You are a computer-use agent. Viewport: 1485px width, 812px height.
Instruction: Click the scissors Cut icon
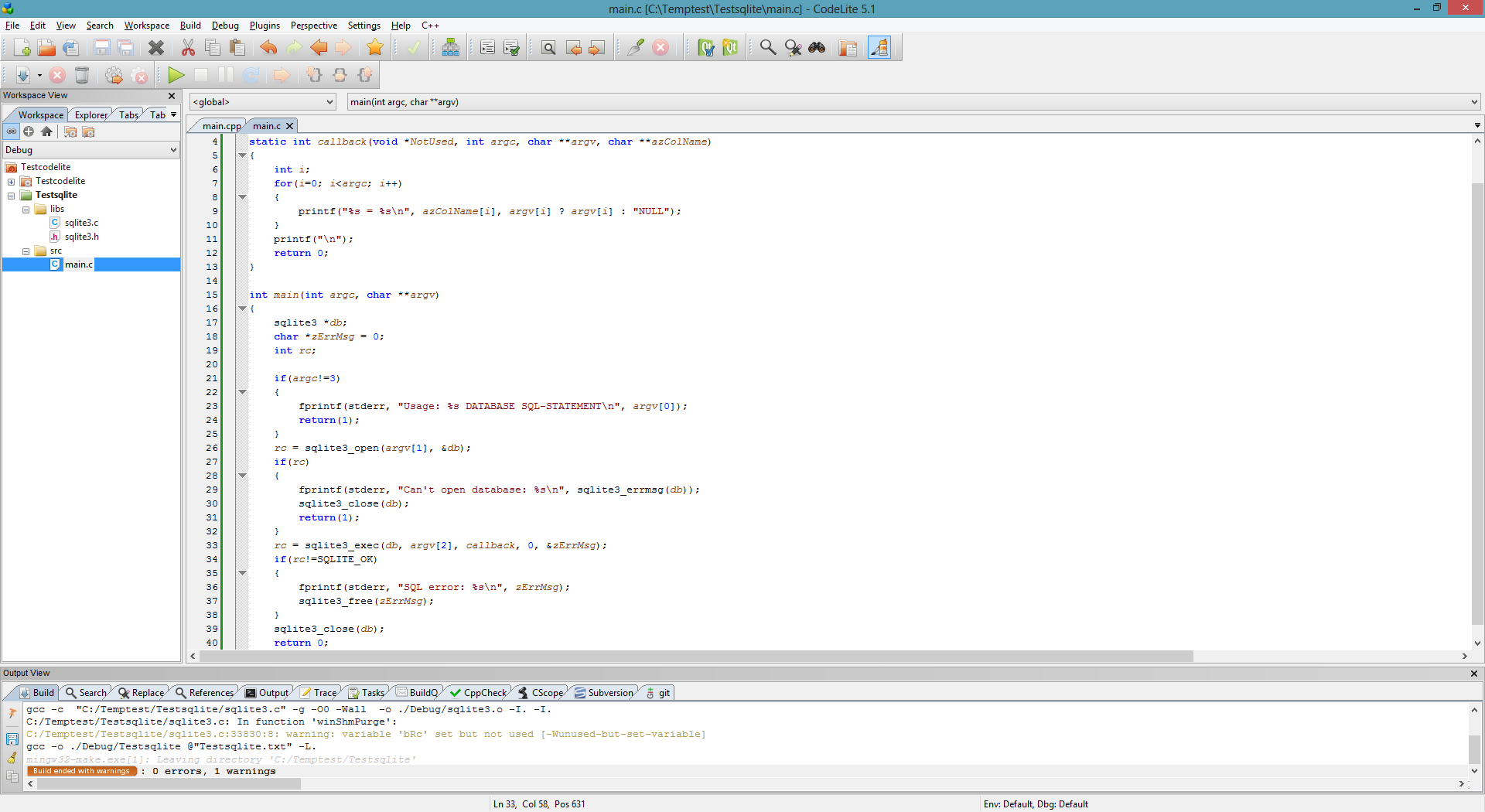[188, 48]
